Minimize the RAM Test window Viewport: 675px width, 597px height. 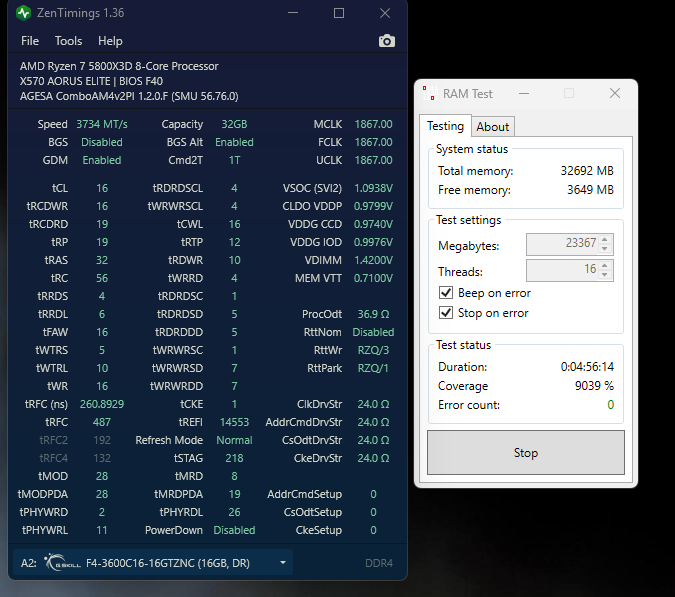point(524,93)
